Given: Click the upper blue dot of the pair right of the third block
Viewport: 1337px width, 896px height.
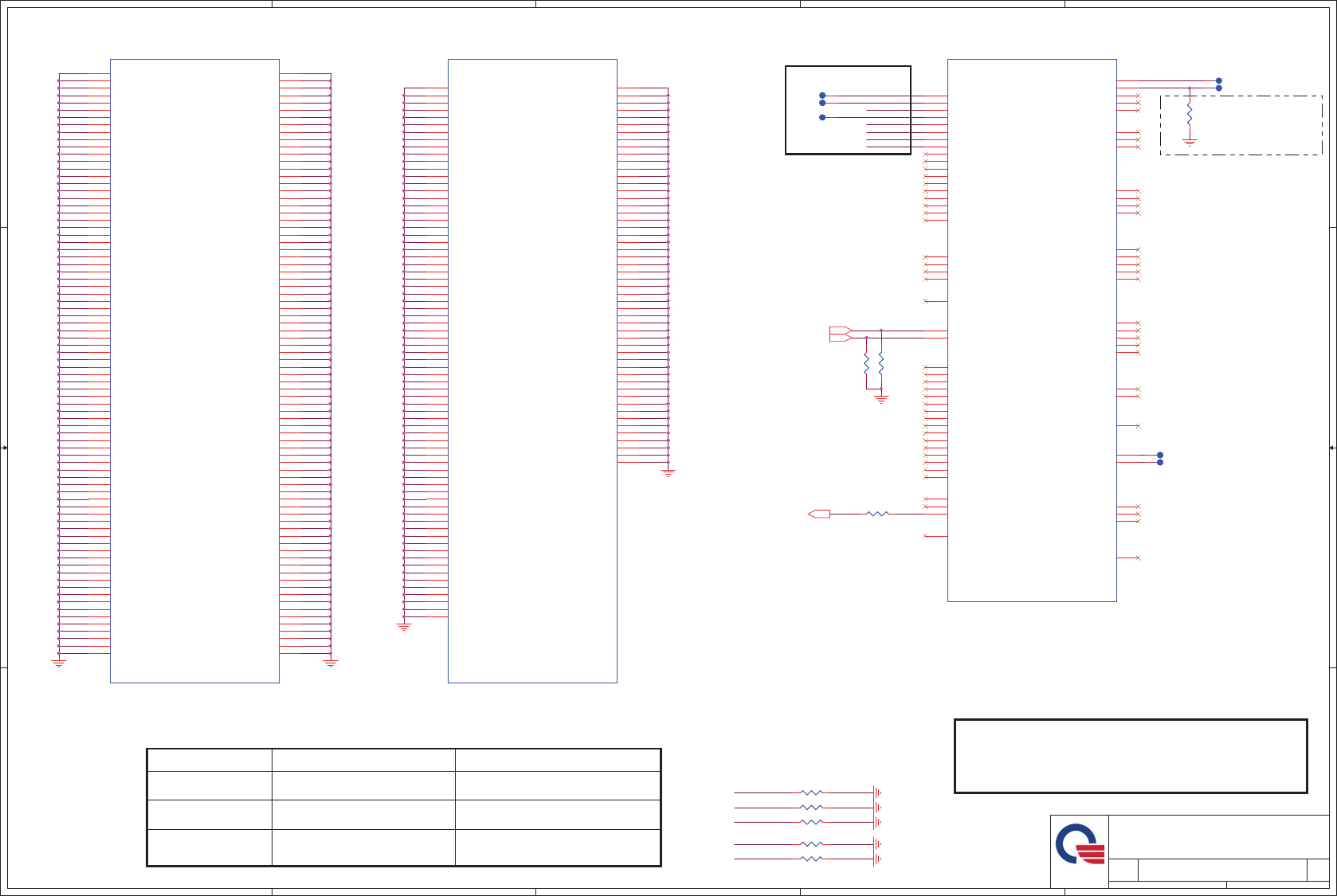Looking at the screenshot, I should pos(1160,455).
